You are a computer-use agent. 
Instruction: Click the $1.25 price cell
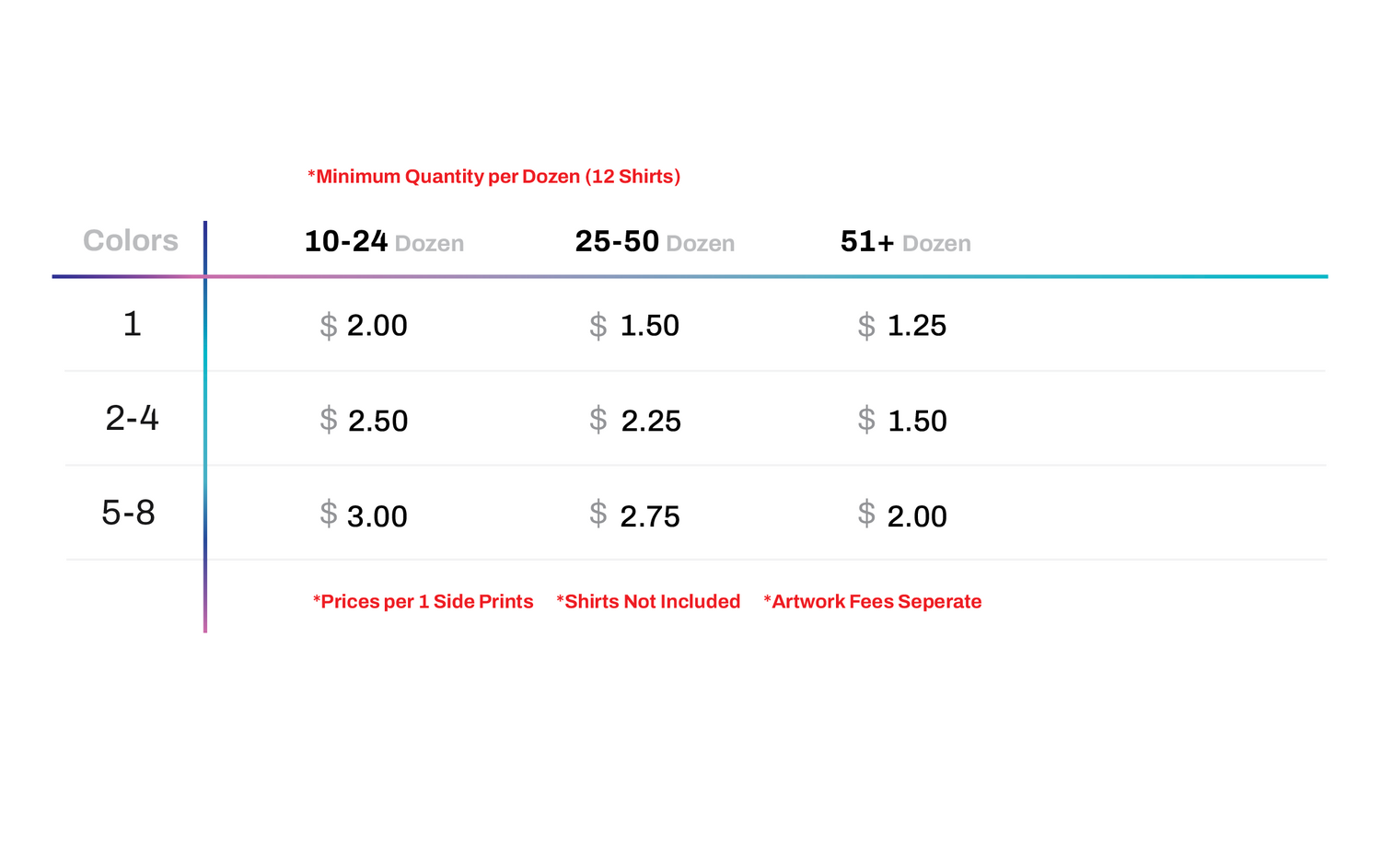(902, 326)
